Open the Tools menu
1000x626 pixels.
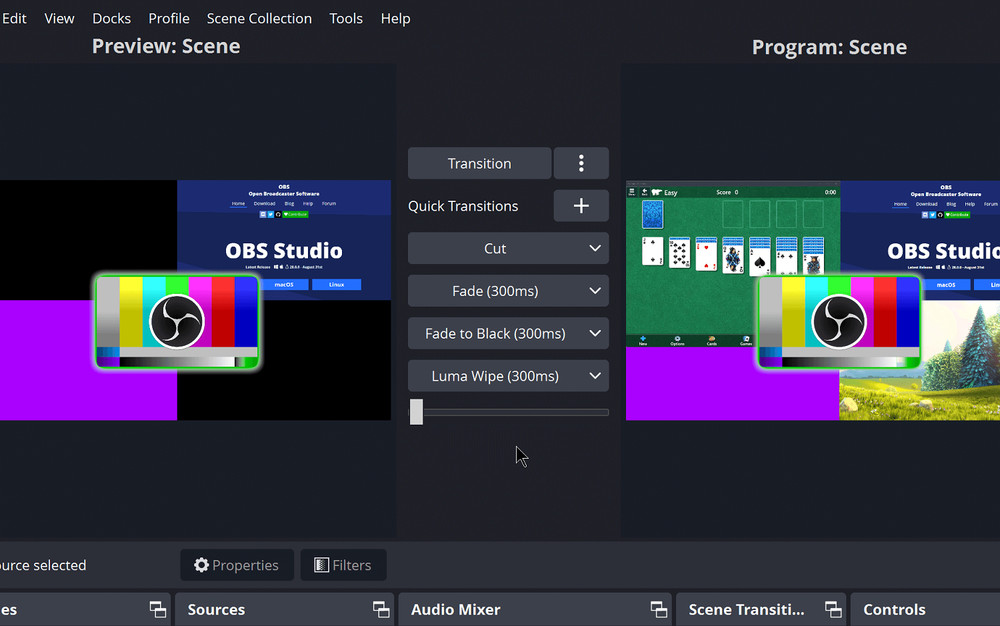point(346,18)
